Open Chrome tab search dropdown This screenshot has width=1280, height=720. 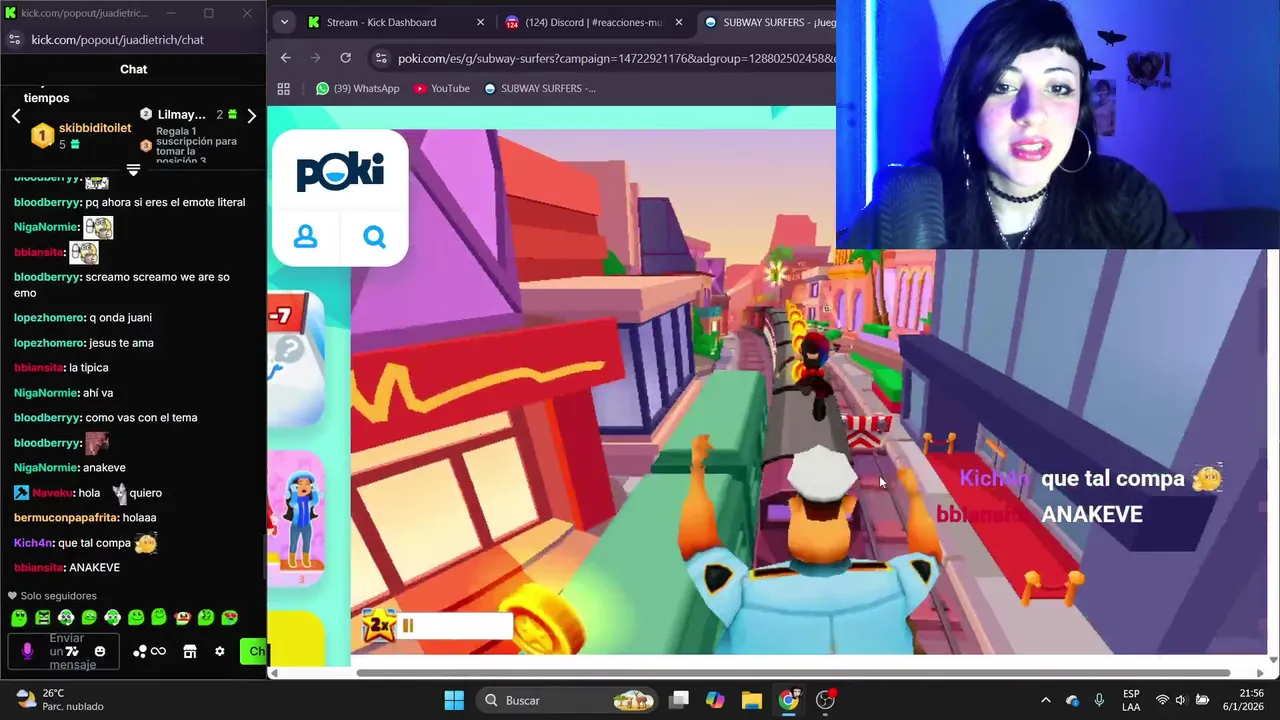click(x=284, y=22)
